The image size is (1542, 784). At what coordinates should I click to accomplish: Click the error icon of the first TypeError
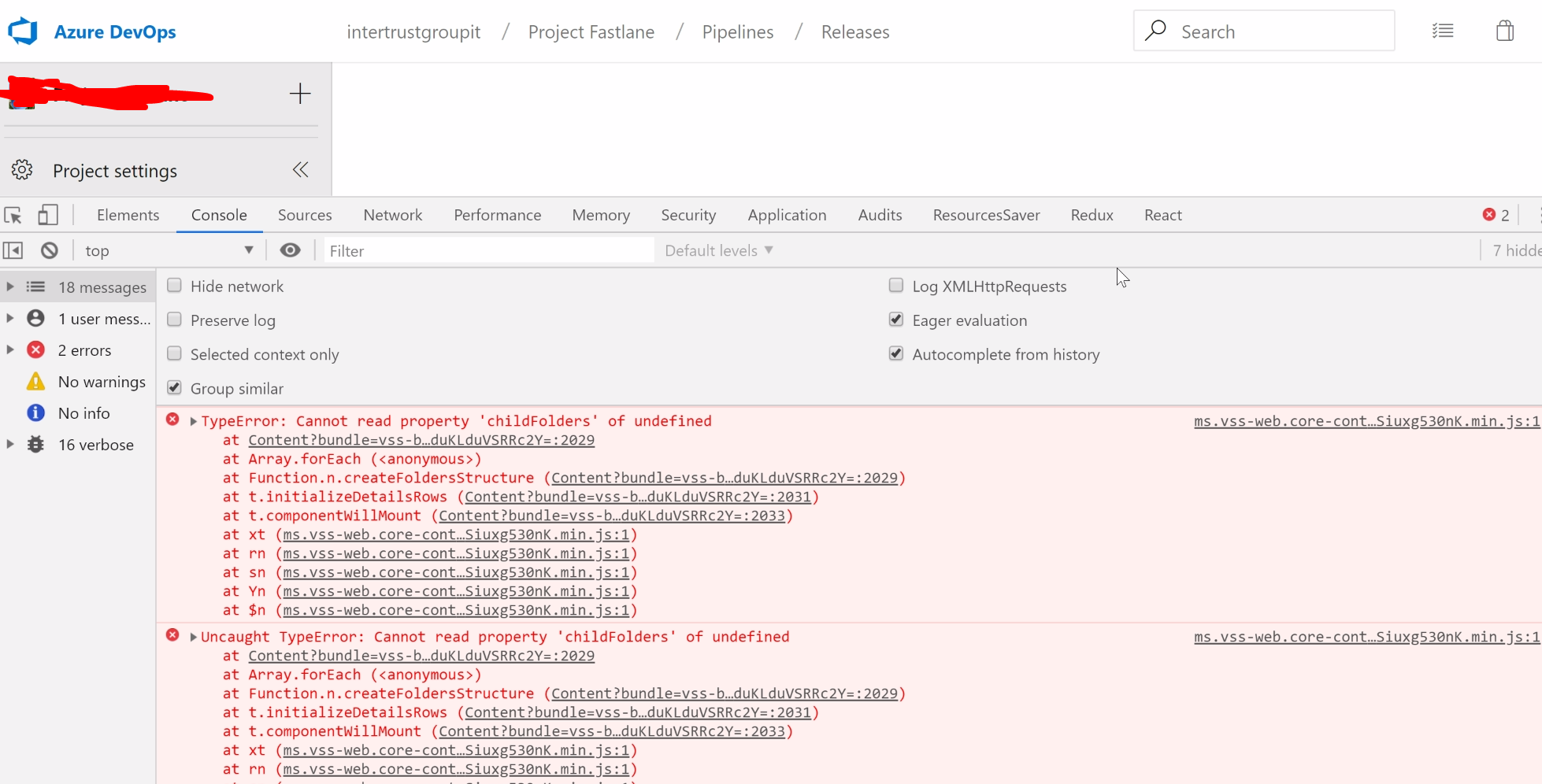[172, 420]
